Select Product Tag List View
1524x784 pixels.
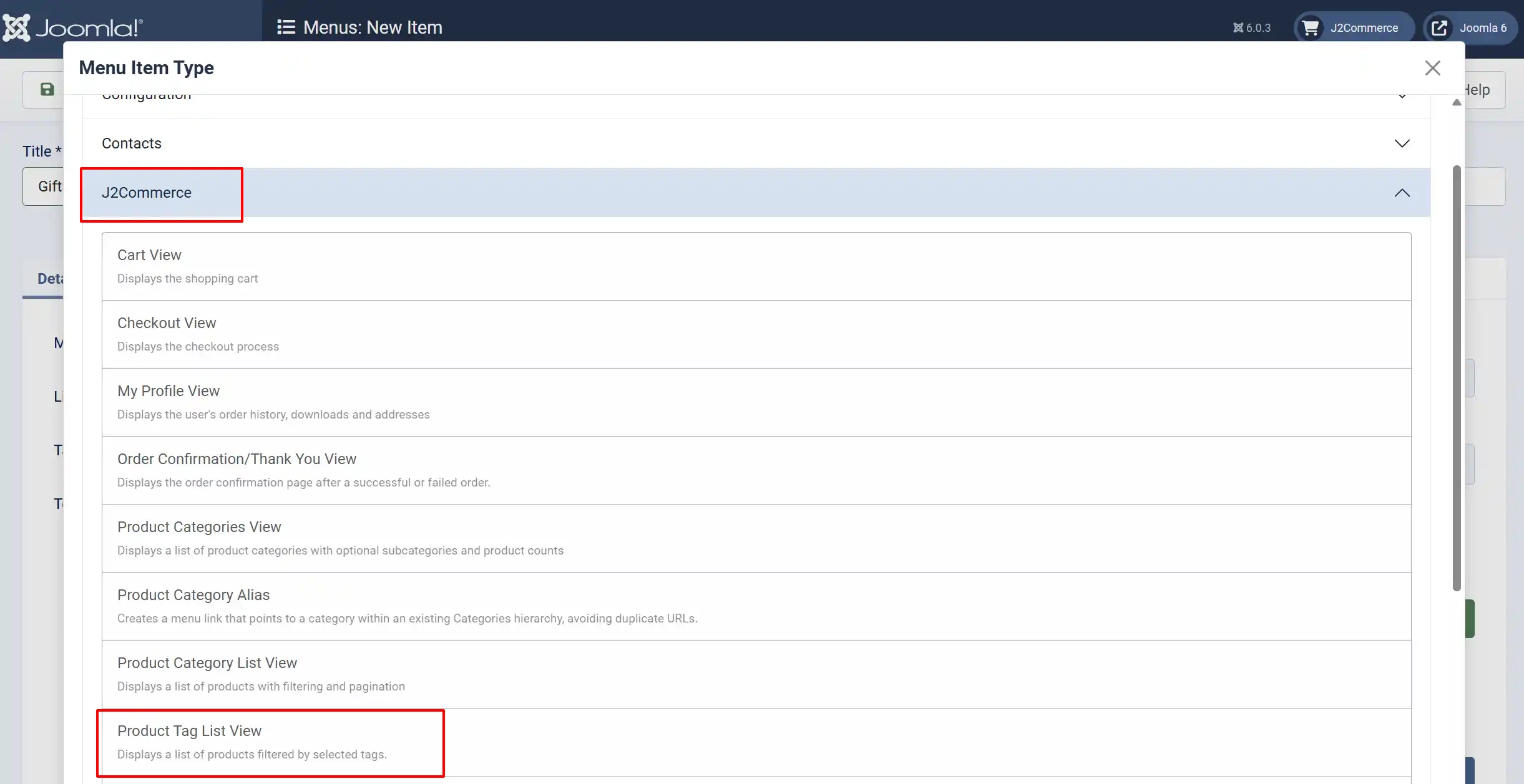(x=756, y=742)
